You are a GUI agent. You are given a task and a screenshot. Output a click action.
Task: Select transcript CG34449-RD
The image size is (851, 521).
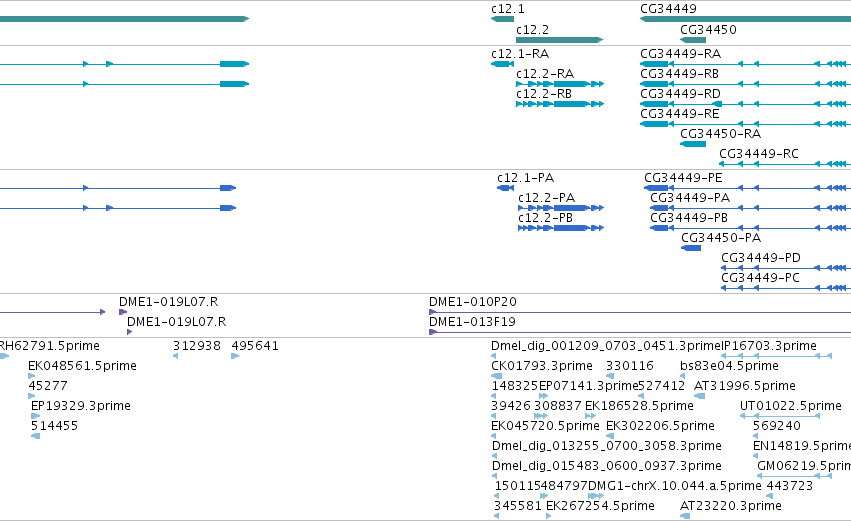(745, 104)
